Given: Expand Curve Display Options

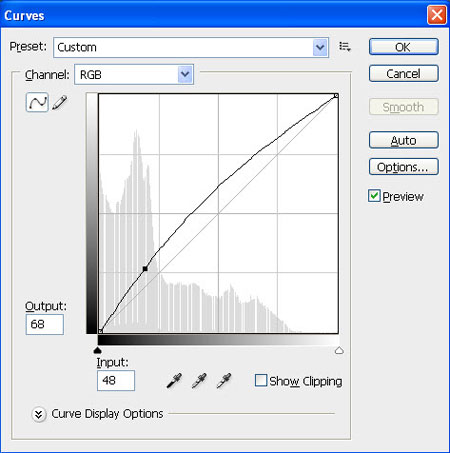Looking at the screenshot, I should [39, 414].
